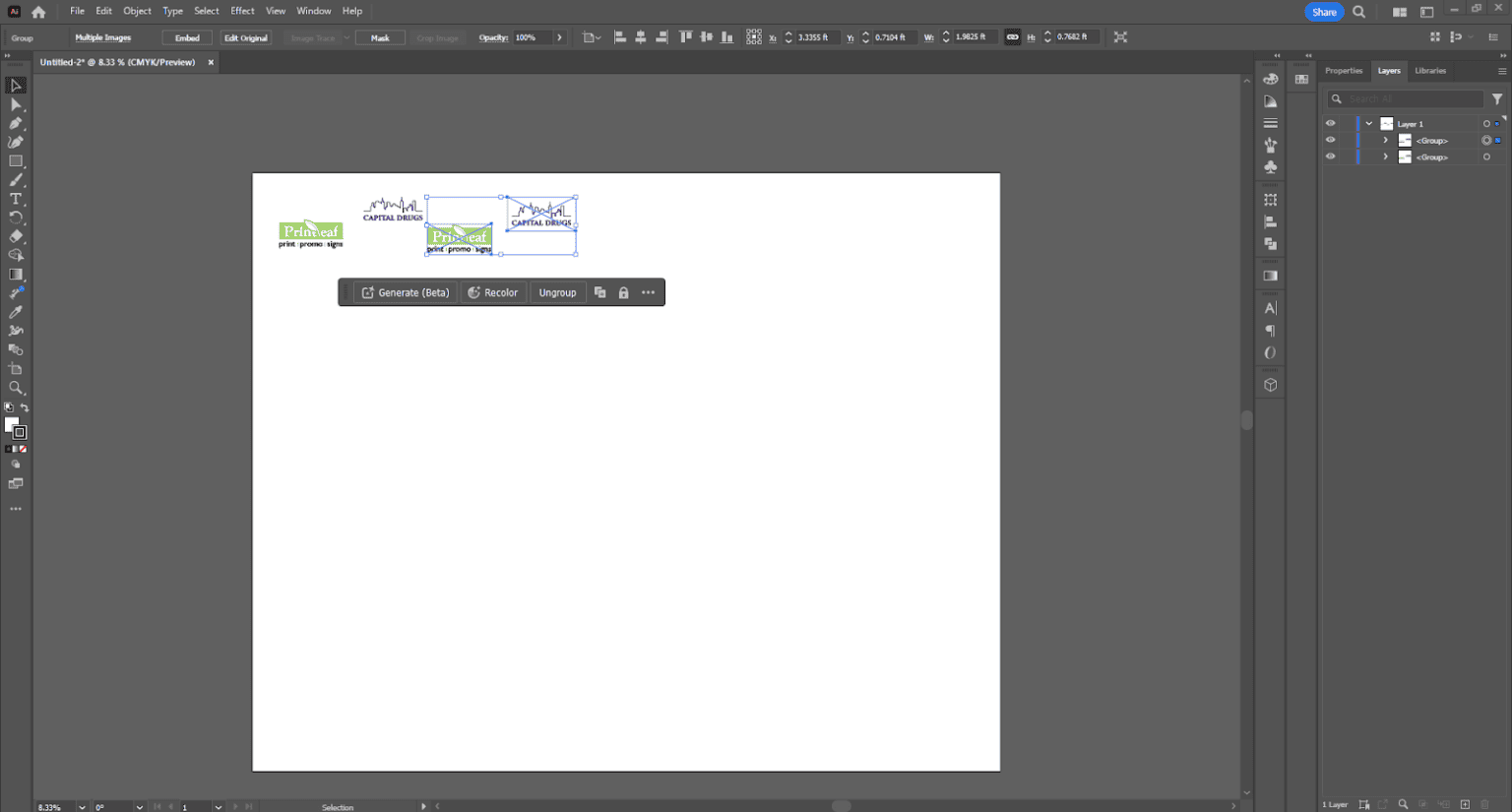Toggle visibility of the first Group sublayer

pos(1330,139)
